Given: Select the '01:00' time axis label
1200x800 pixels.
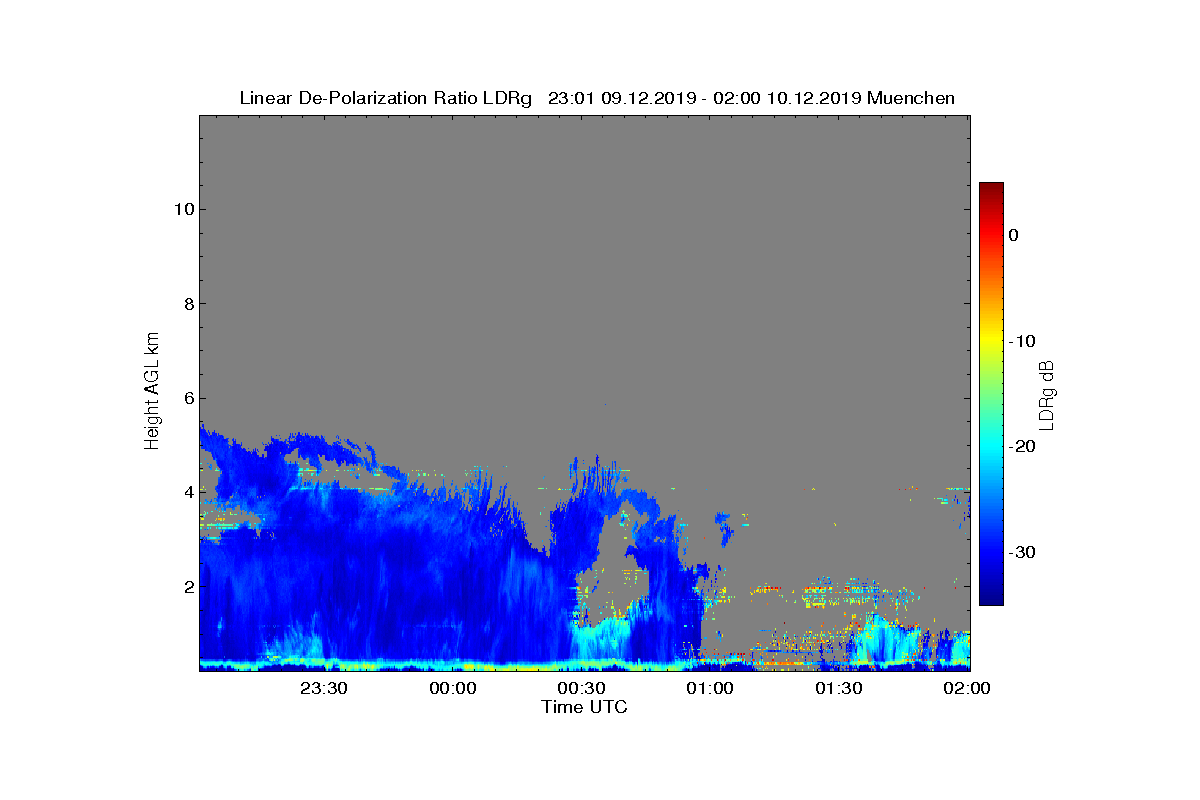Looking at the screenshot, I should click(x=711, y=689).
